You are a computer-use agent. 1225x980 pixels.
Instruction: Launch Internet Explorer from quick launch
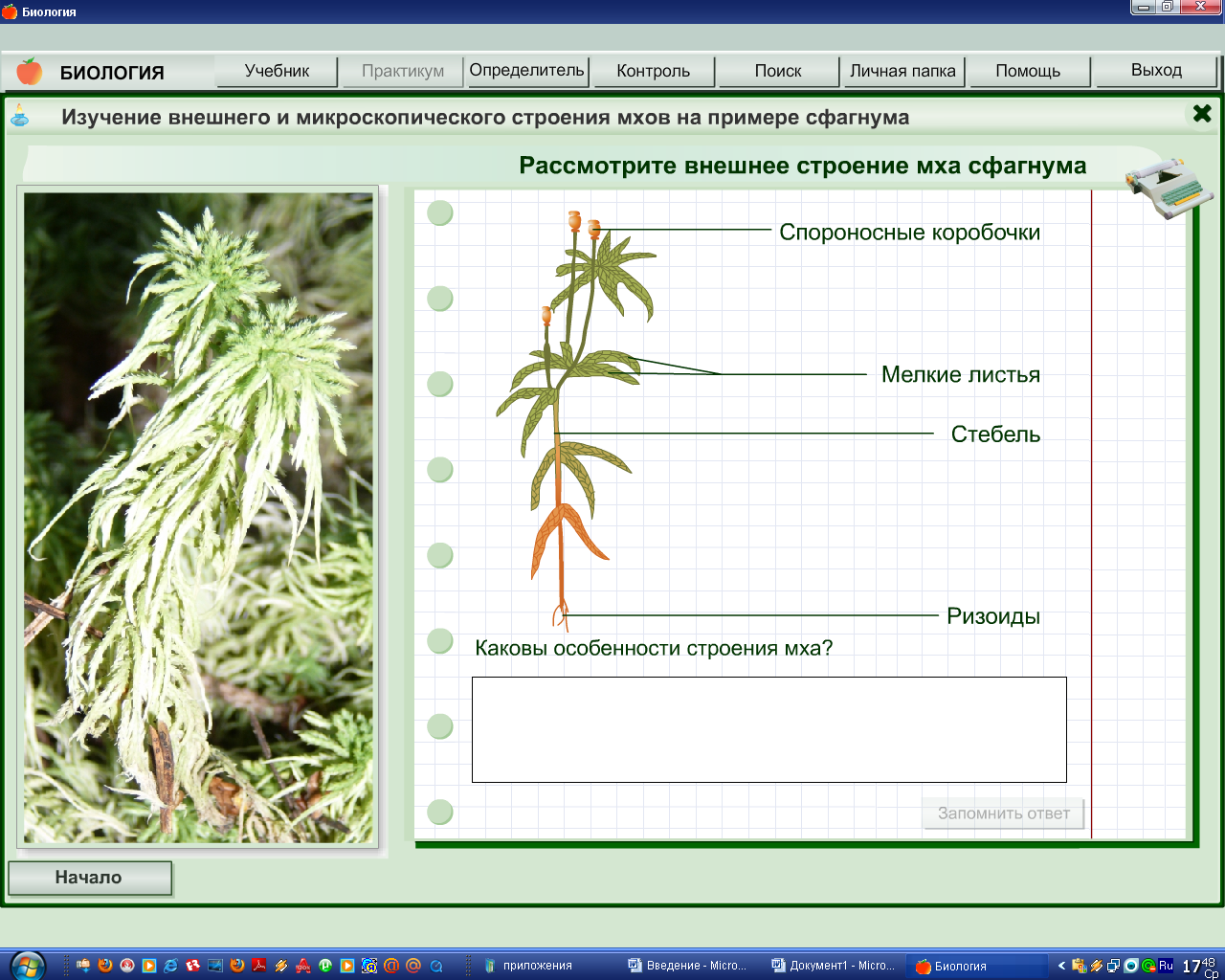tap(171, 966)
